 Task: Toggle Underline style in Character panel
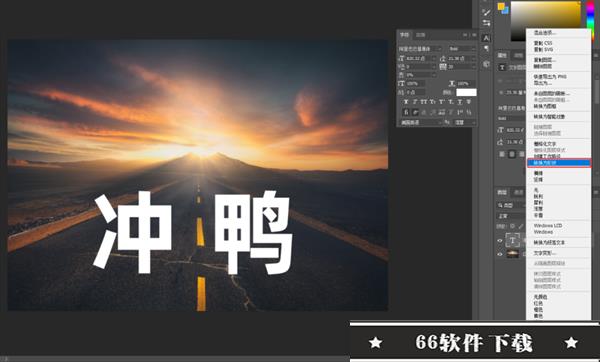(460, 101)
